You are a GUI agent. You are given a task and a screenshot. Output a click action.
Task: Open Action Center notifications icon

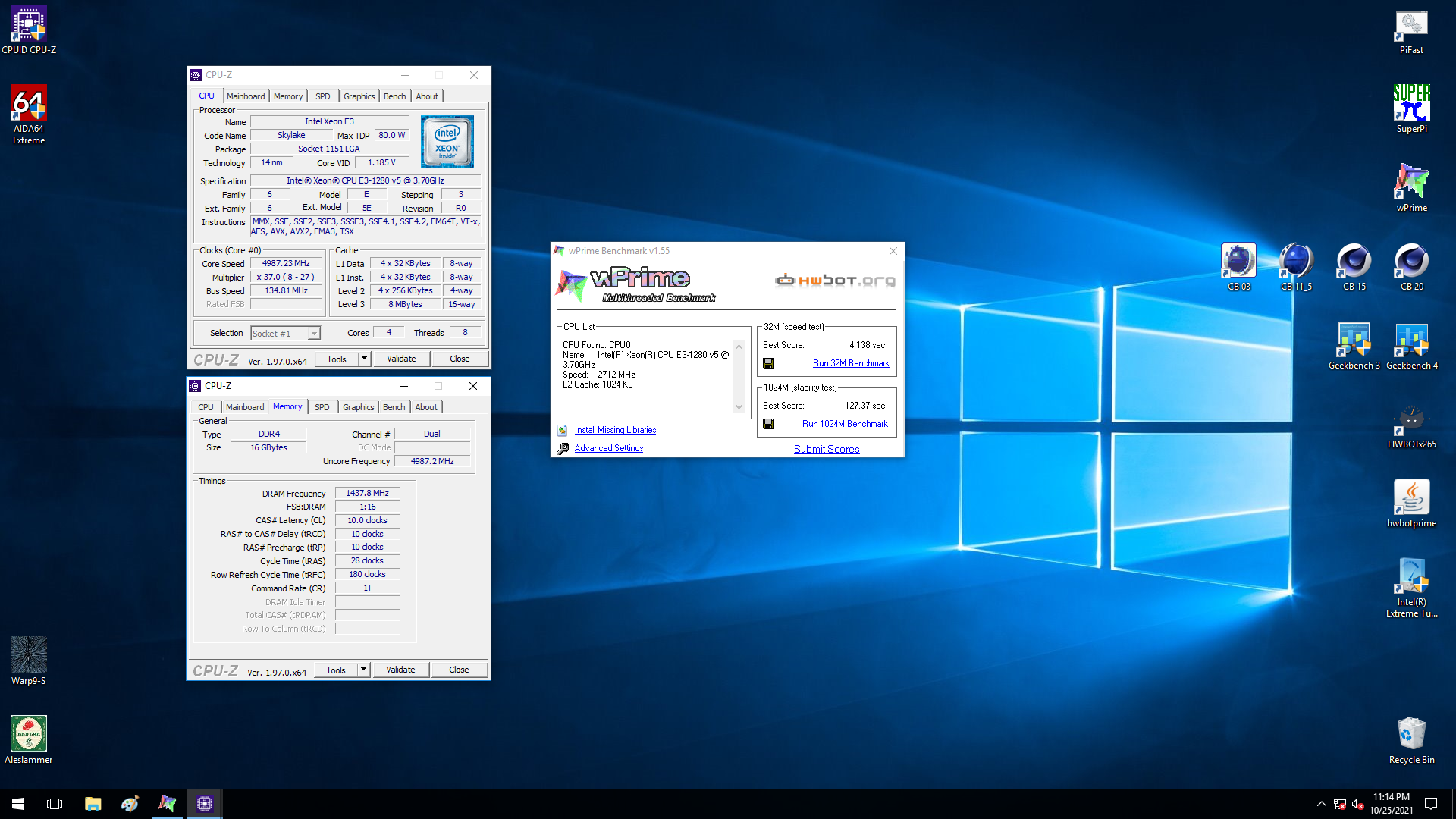(x=1431, y=804)
